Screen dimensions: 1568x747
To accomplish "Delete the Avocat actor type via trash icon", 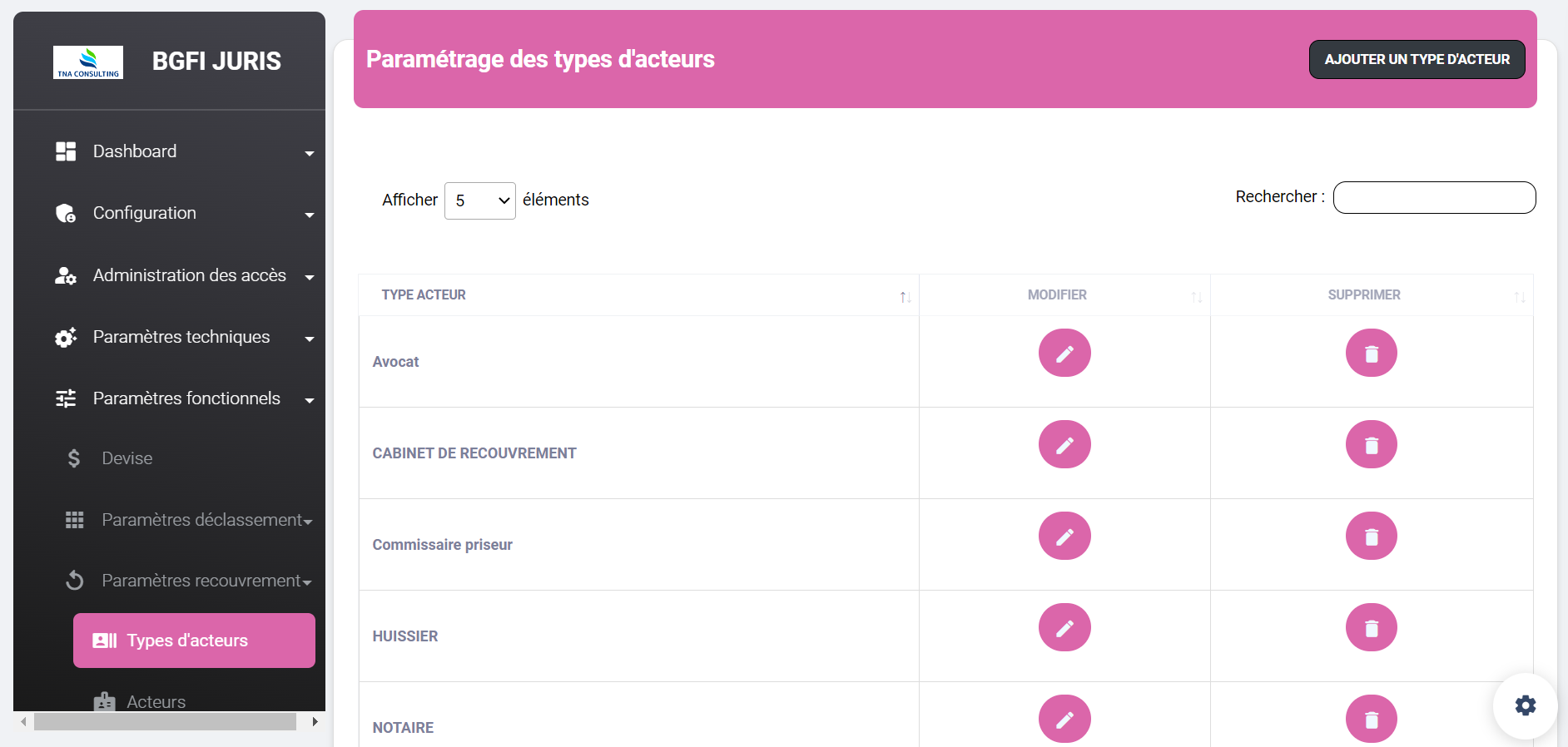I will tap(1371, 354).
